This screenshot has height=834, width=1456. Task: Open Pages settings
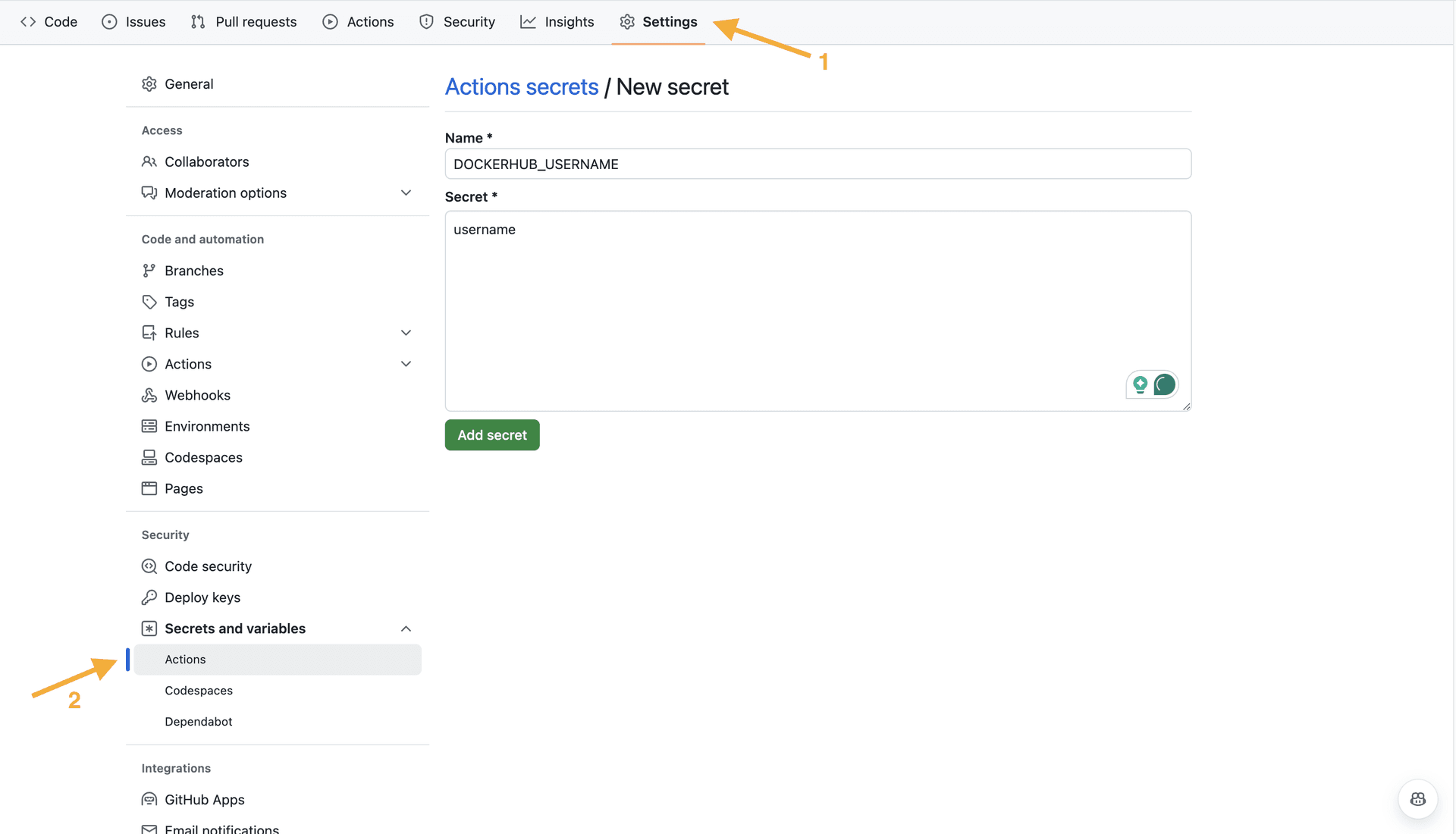click(x=278, y=488)
